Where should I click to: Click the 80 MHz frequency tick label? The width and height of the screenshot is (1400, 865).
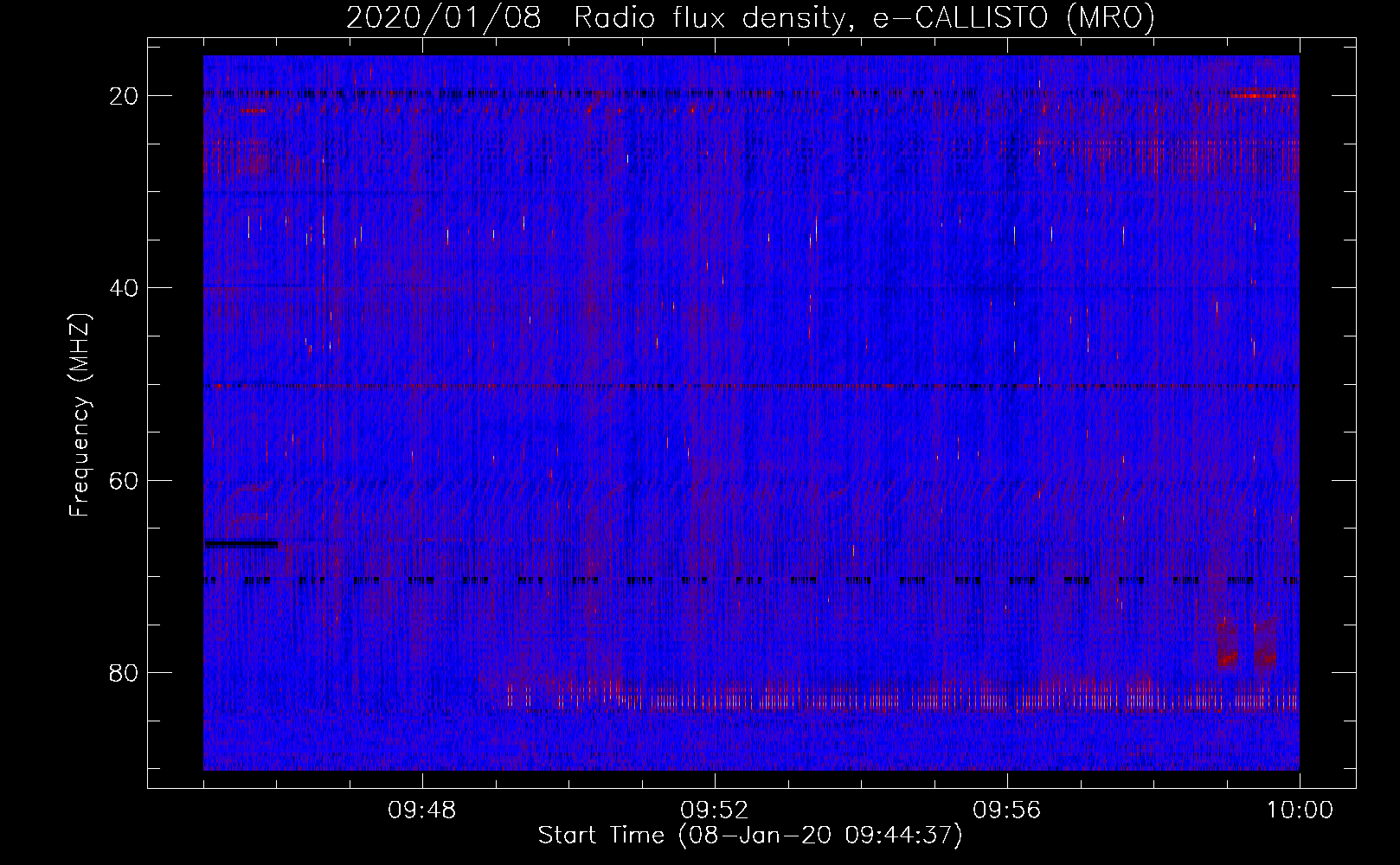(x=125, y=672)
